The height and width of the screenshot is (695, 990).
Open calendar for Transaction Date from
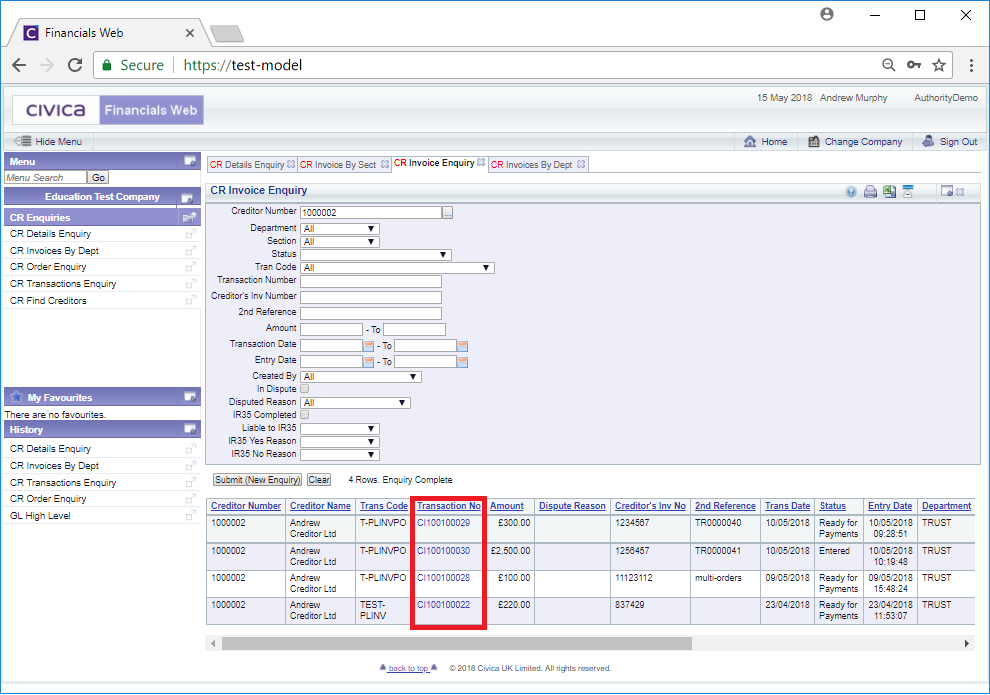[369, 346]
